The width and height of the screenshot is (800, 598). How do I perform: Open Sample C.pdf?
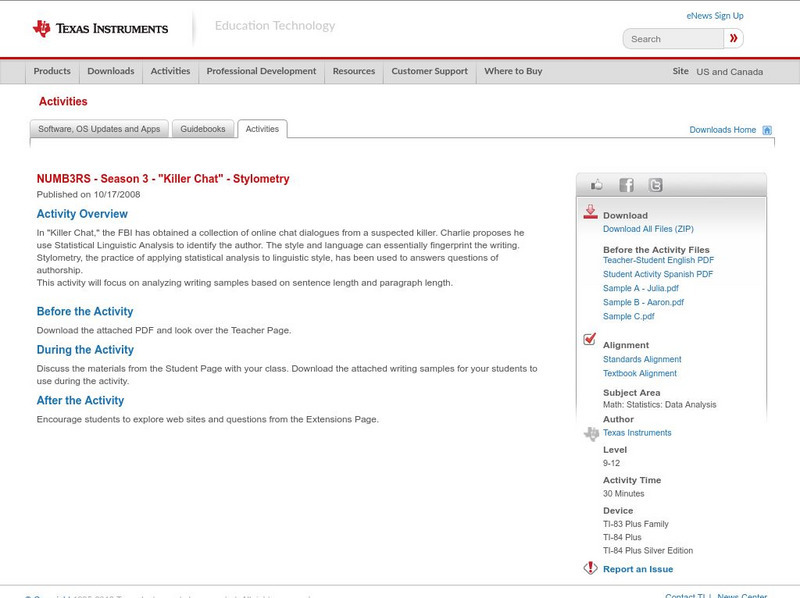(629, 316)
